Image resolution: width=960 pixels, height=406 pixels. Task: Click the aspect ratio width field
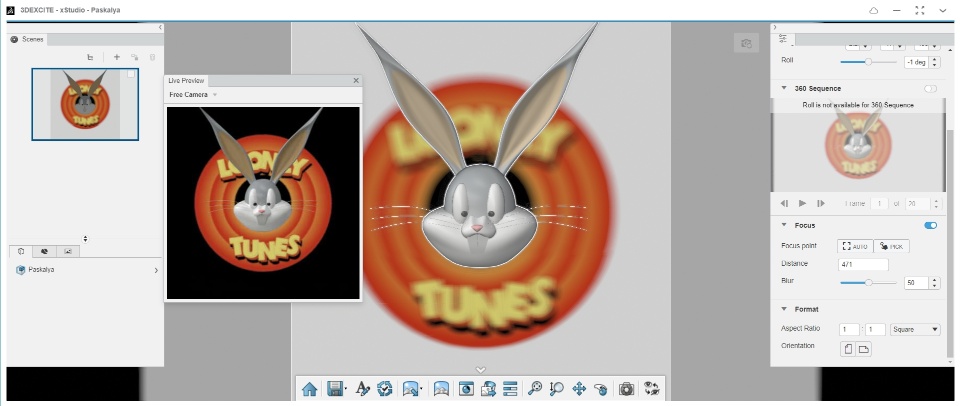click(x=850, y=329)
